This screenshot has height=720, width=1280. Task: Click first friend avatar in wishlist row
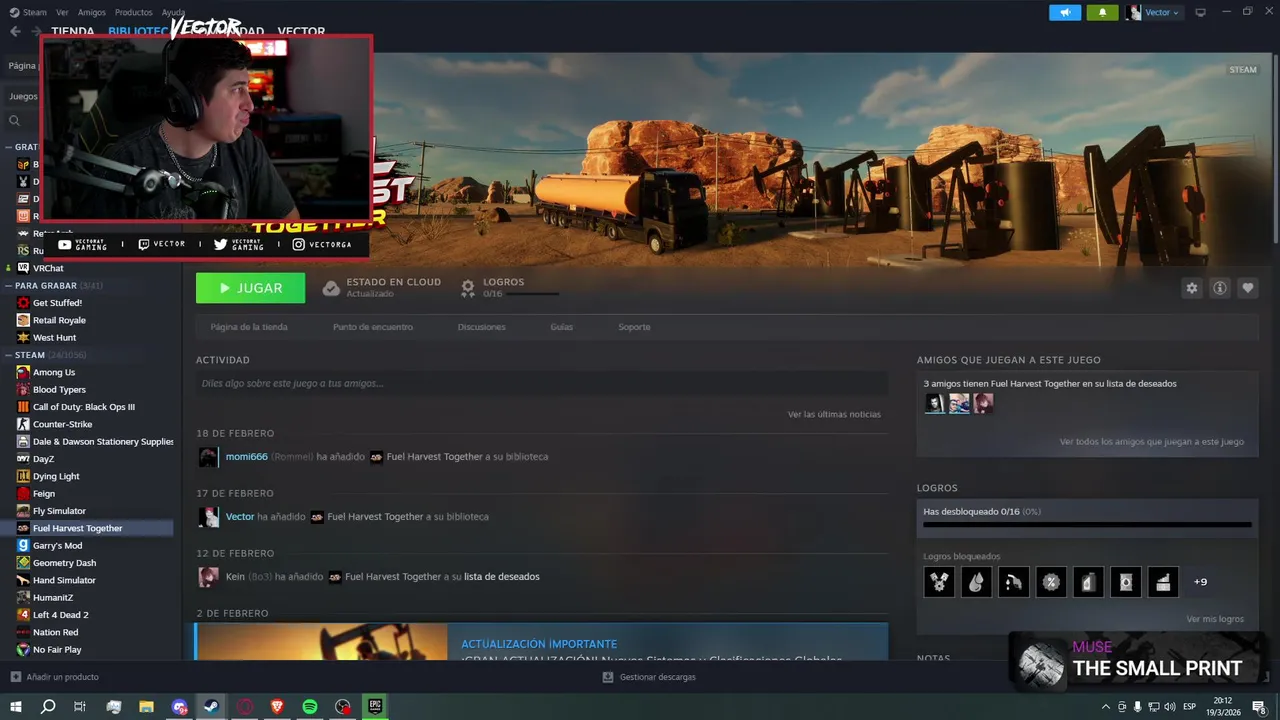coord(934,403)
